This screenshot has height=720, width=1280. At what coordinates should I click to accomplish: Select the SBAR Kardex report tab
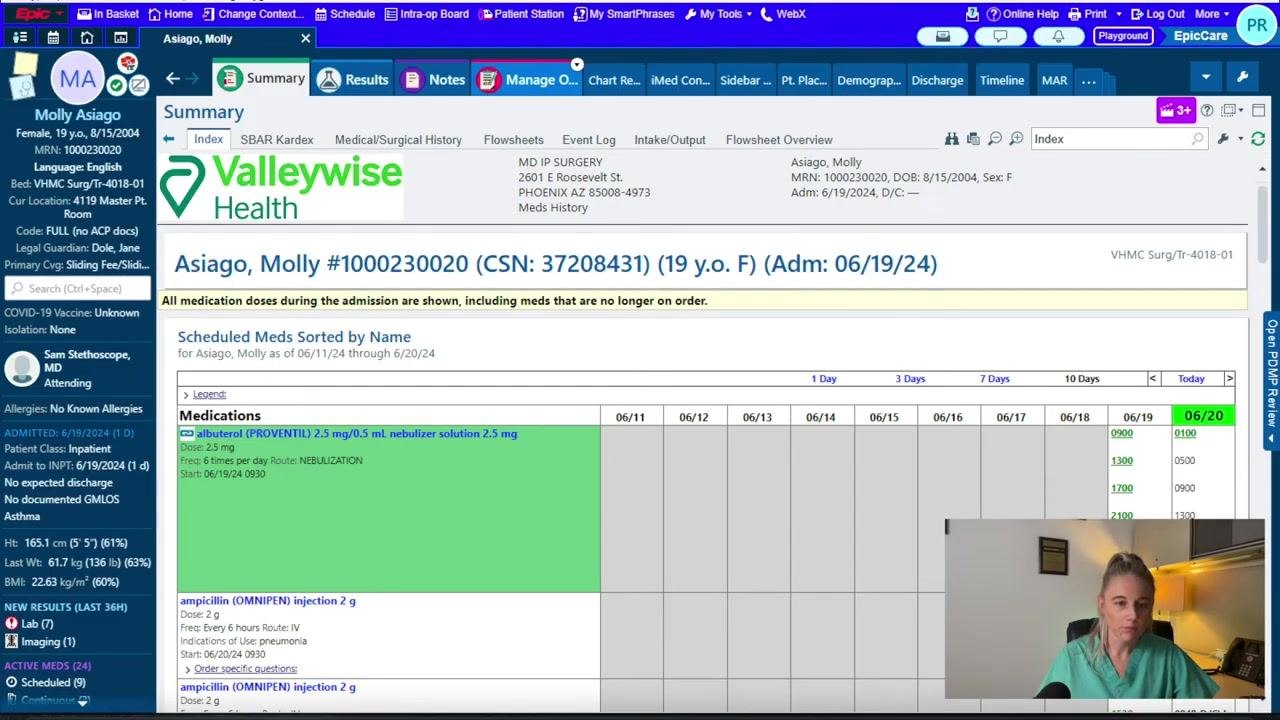[277, 140]
